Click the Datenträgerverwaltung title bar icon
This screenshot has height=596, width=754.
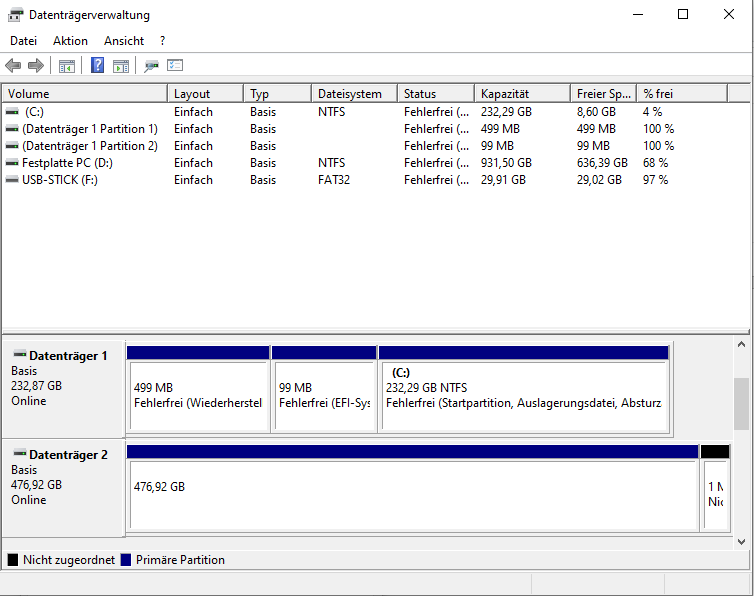pos(15,15)
